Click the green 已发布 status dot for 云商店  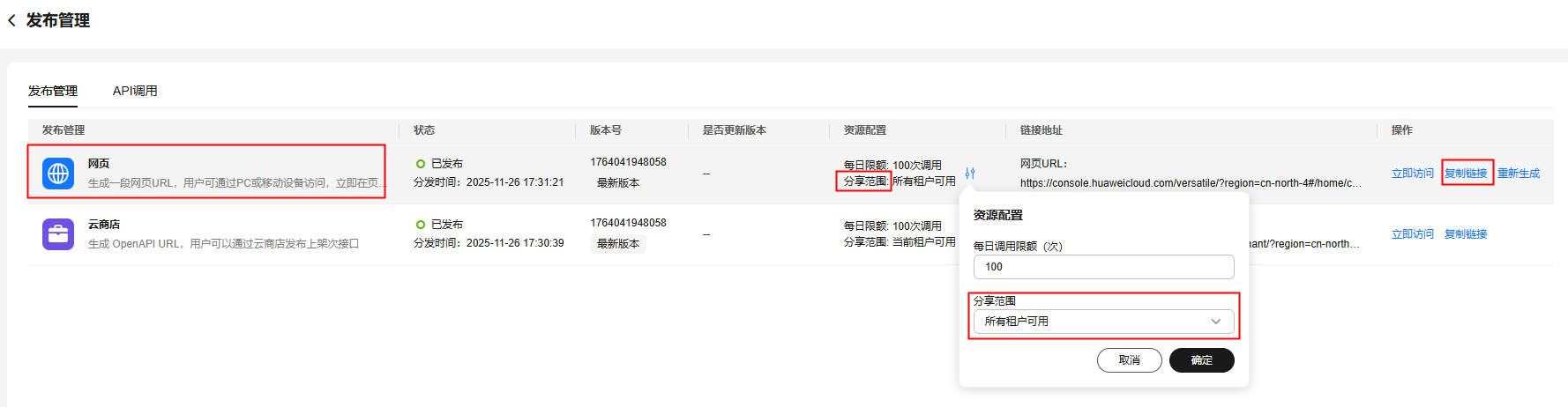[421, 225]
